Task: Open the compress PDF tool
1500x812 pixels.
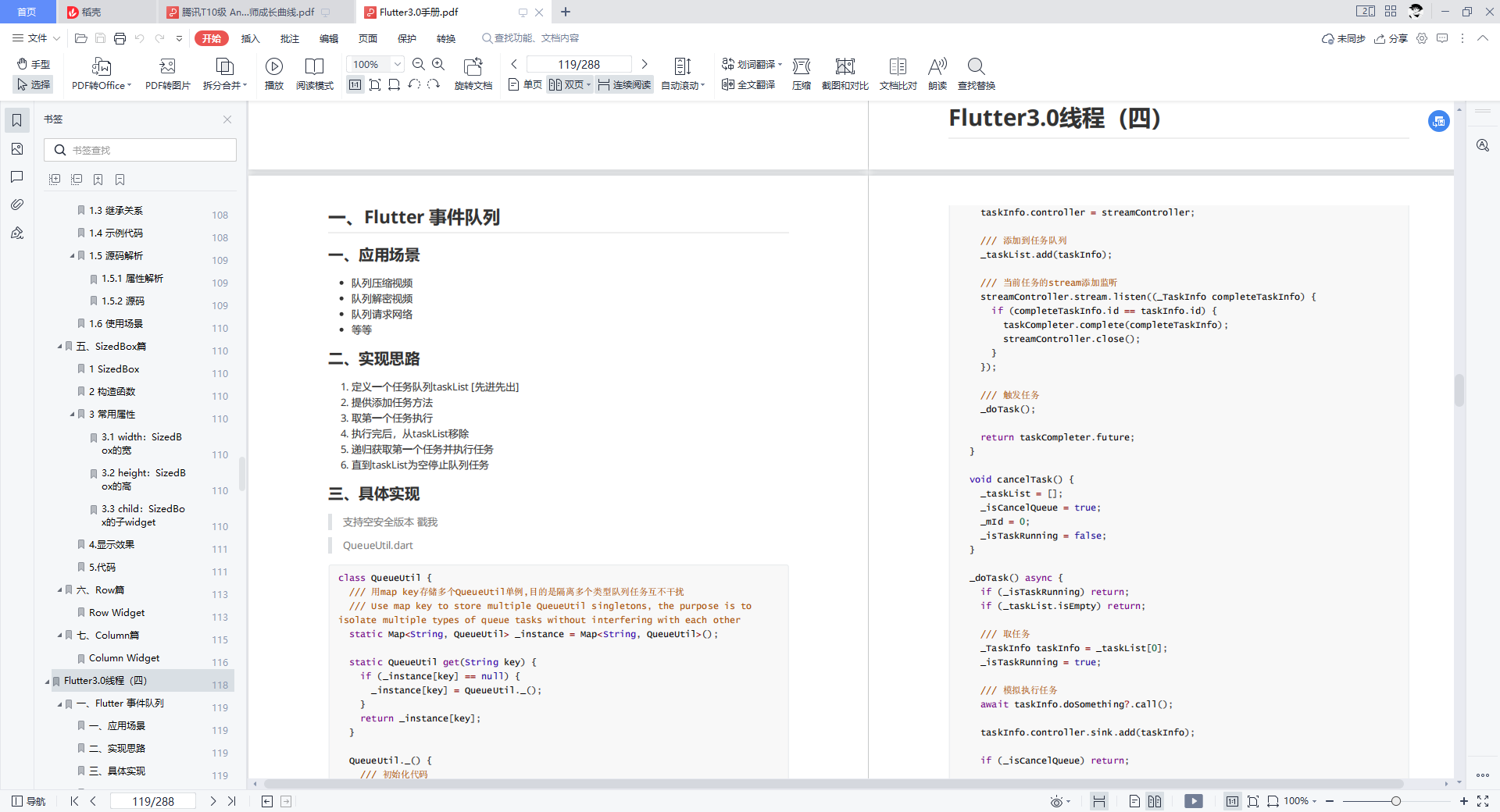Action: point(802,74)
